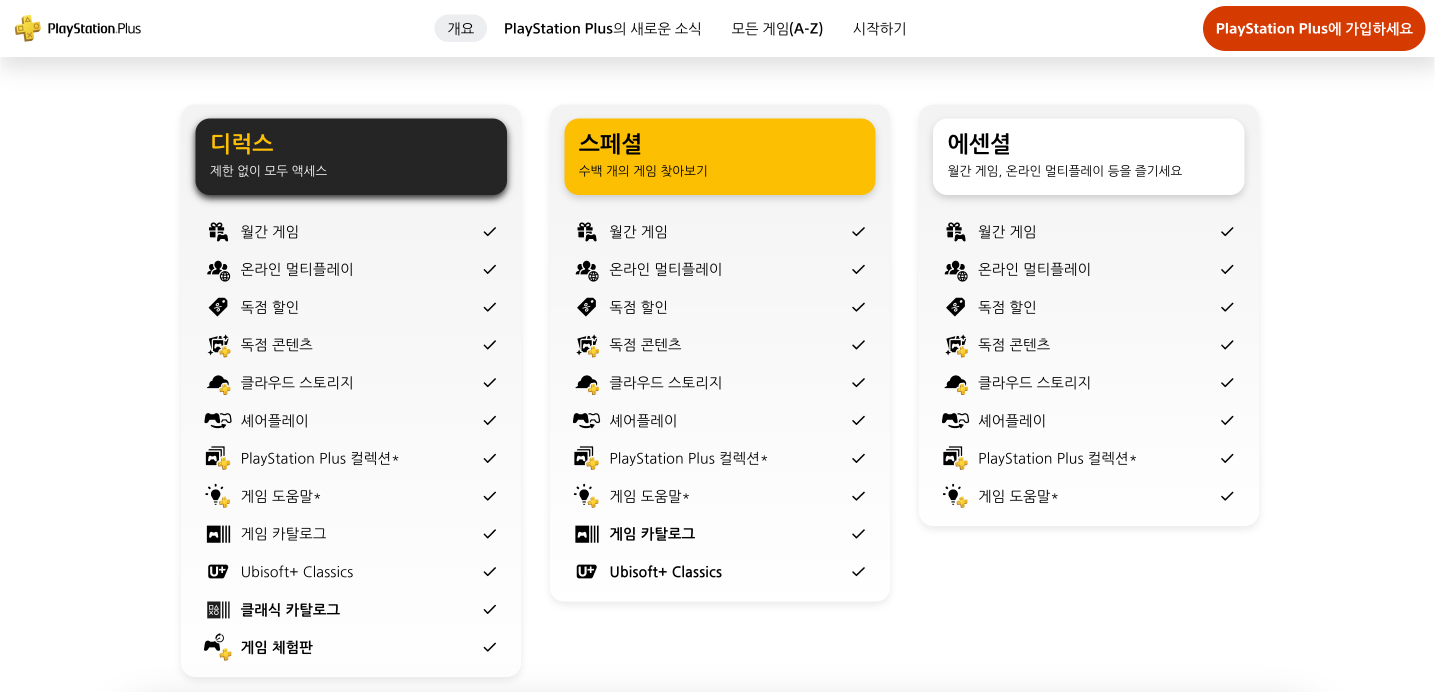Image resolution: width=1435 pixels, height=692 pixels.
Task: Click 게임 체험판 checkmark in 디럭스
Action: point(490,647)
